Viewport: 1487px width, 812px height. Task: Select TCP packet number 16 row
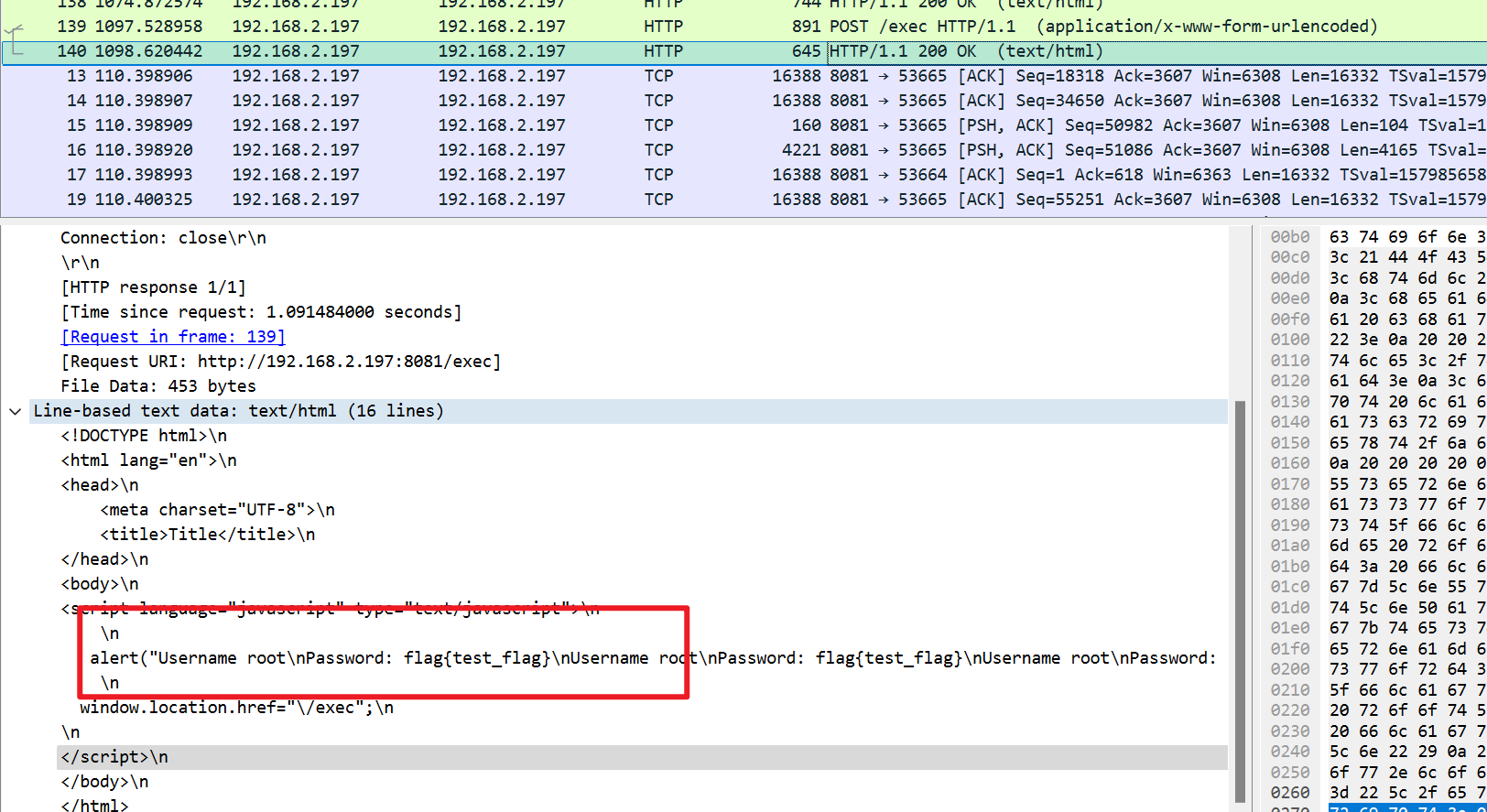743,150
